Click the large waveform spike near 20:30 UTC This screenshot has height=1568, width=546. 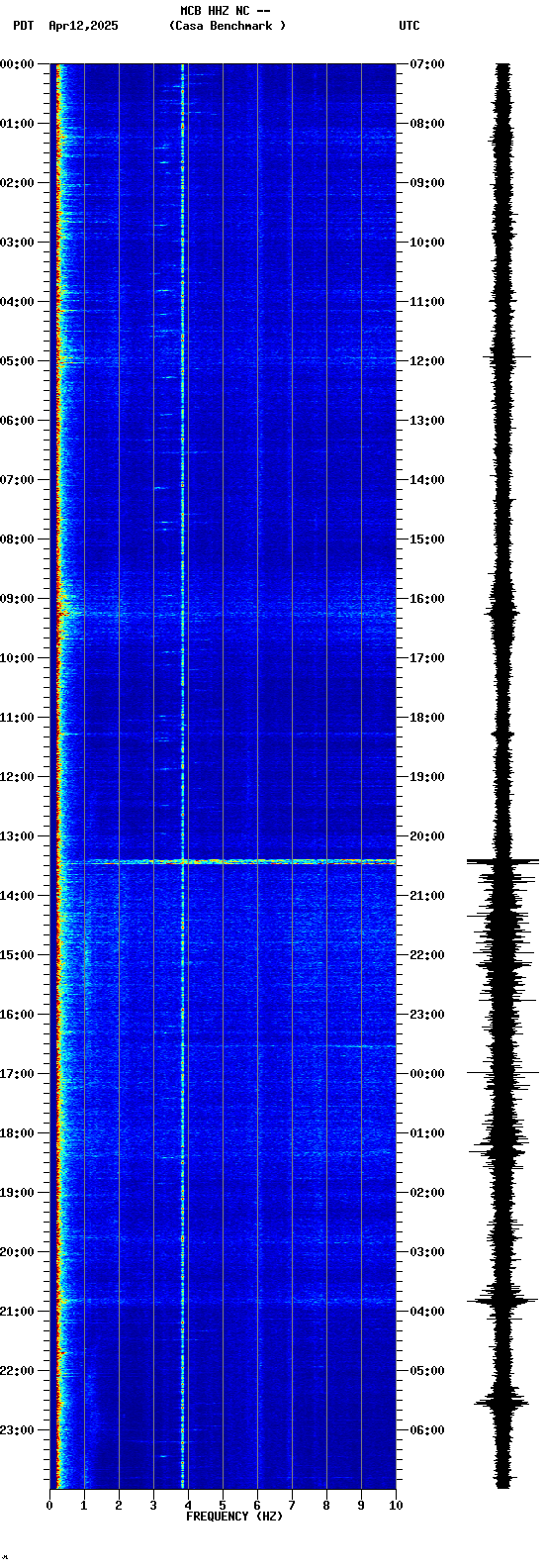(x=503, y=862)
